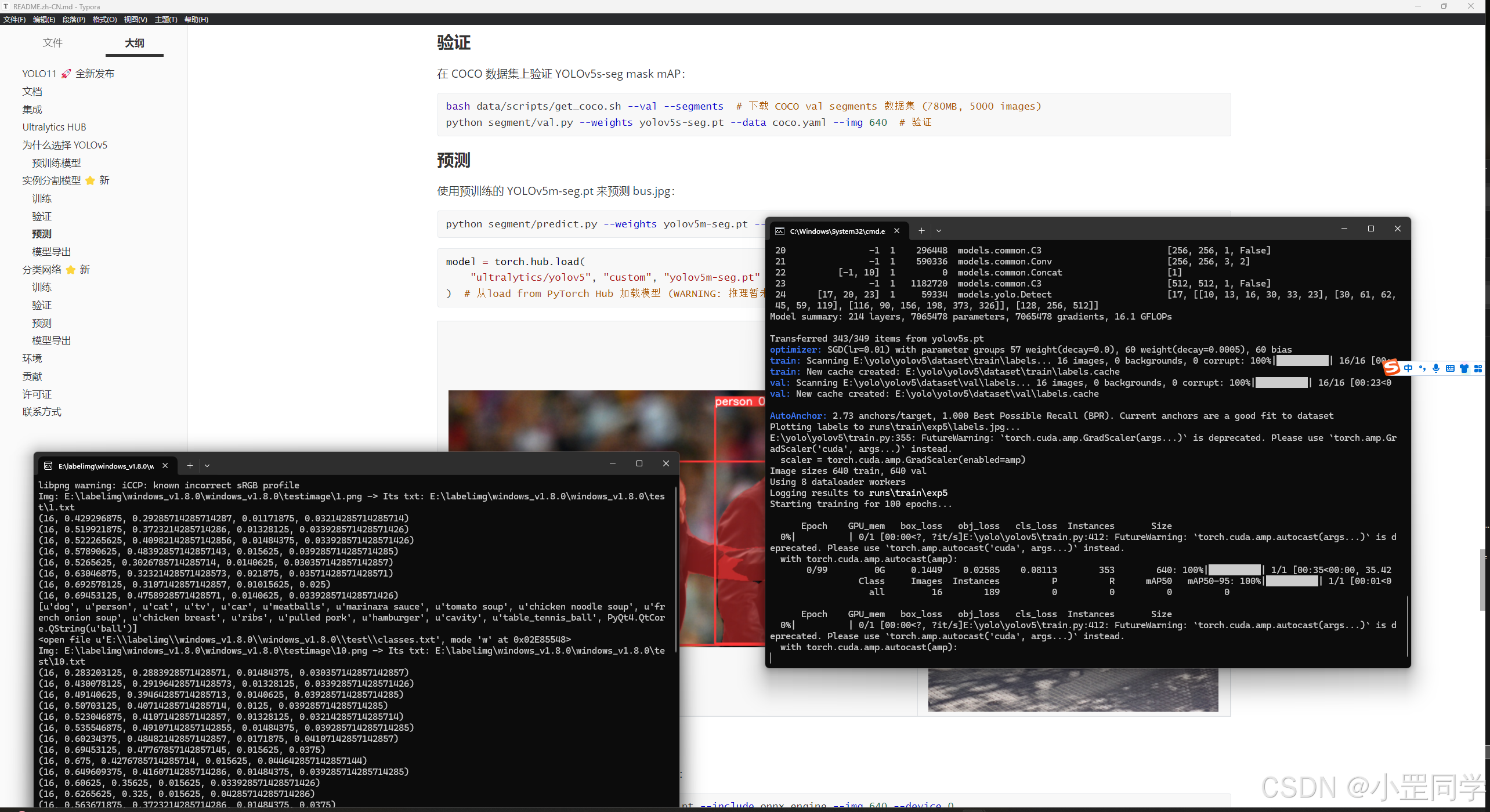Toggle Chinese/English input mode (中)
The width and height of the screenshot is (1490, 812).
pos(1408,368)
